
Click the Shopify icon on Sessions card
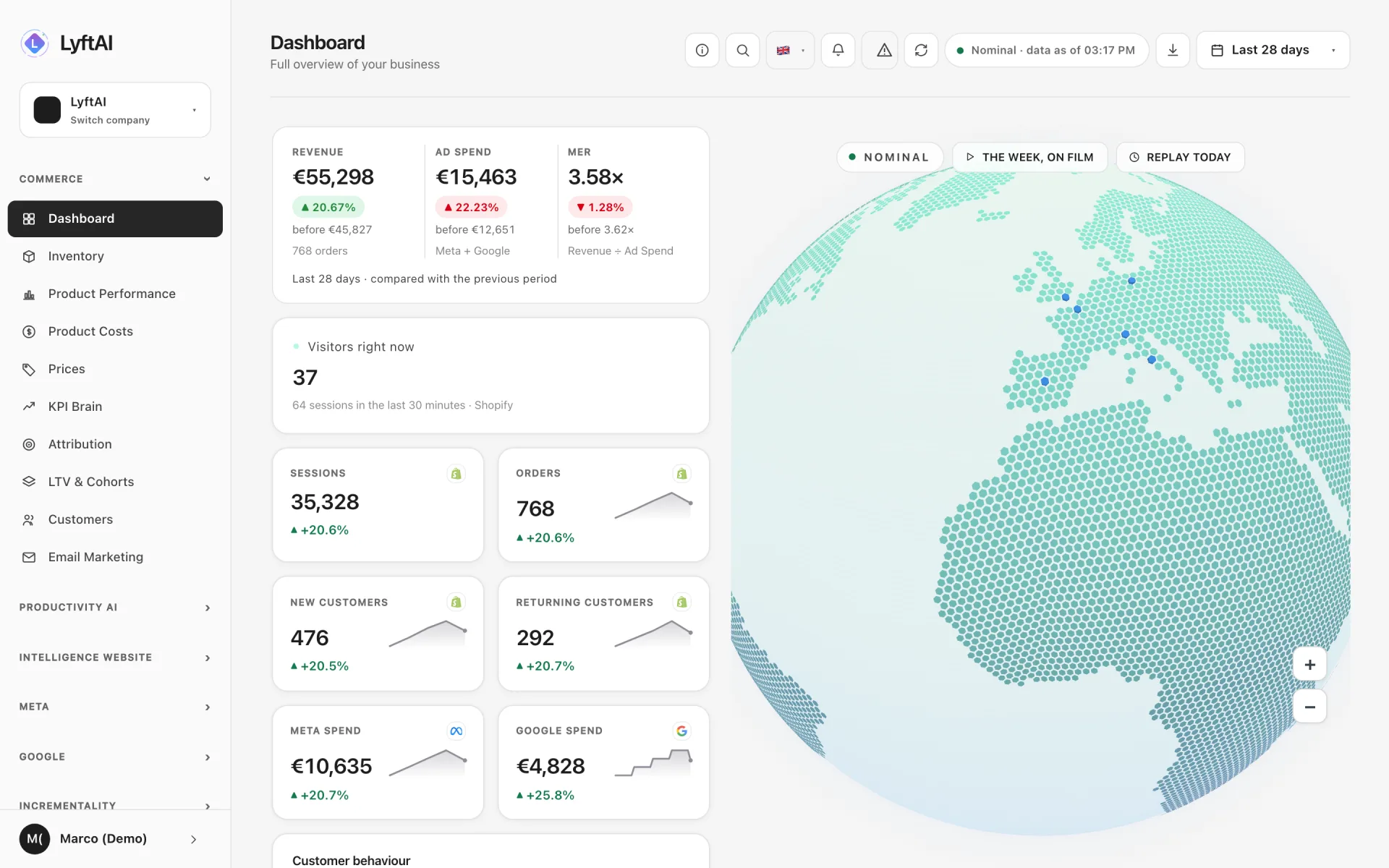point(456,474)
